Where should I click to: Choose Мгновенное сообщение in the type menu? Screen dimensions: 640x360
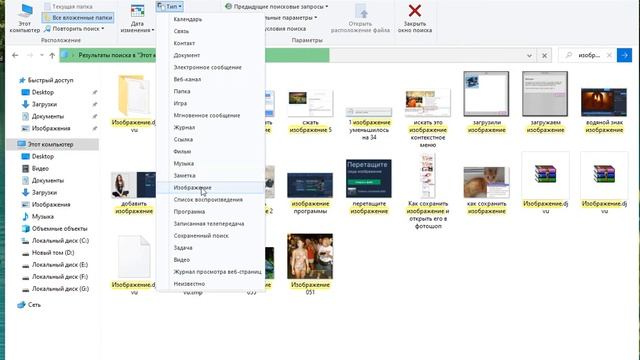pos(211,115)
